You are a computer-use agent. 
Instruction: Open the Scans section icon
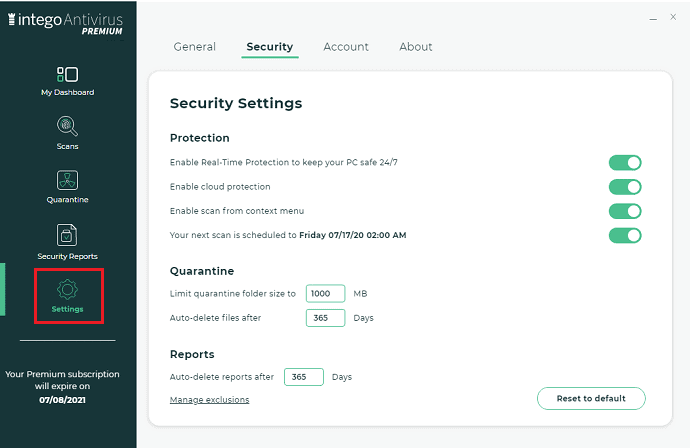(67, 127)
